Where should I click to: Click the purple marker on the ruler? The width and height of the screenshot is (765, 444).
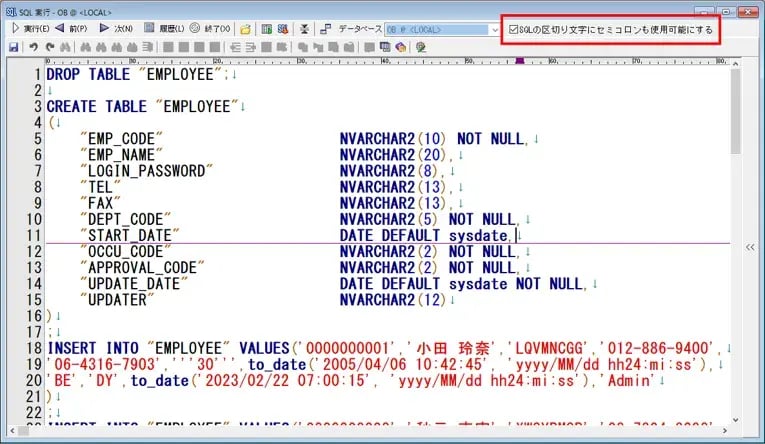518,61
